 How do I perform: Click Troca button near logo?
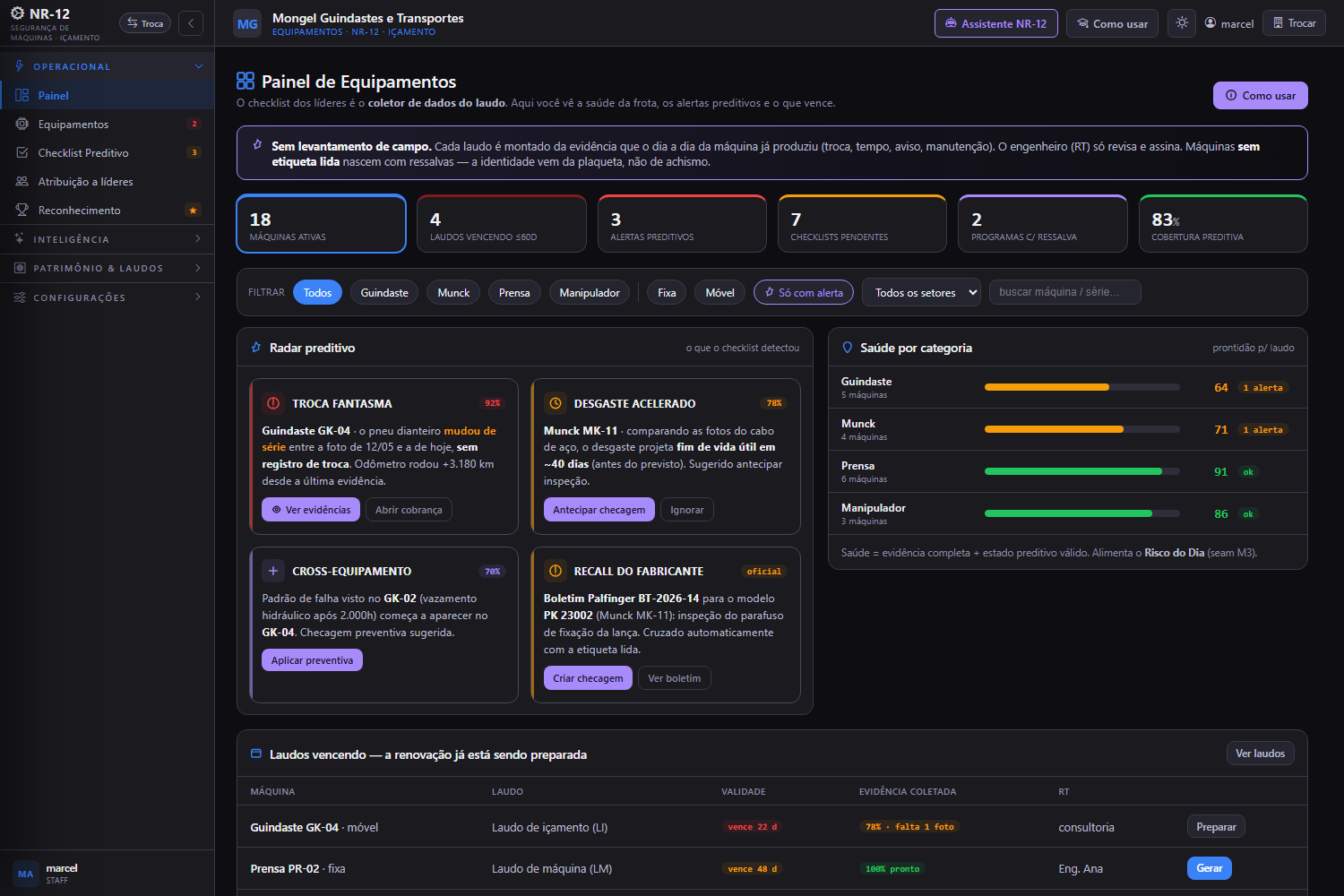tap(145, 23)
